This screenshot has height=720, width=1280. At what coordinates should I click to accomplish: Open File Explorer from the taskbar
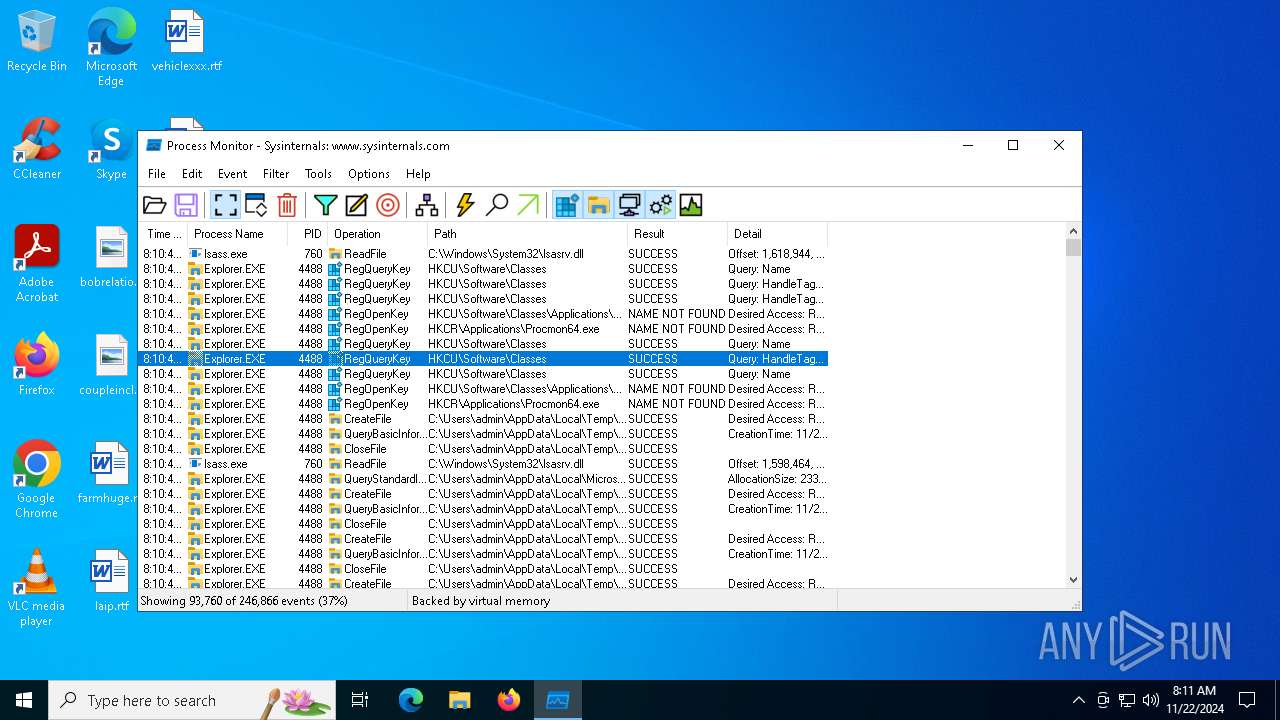pyautogui.click(x=459, y=700)
